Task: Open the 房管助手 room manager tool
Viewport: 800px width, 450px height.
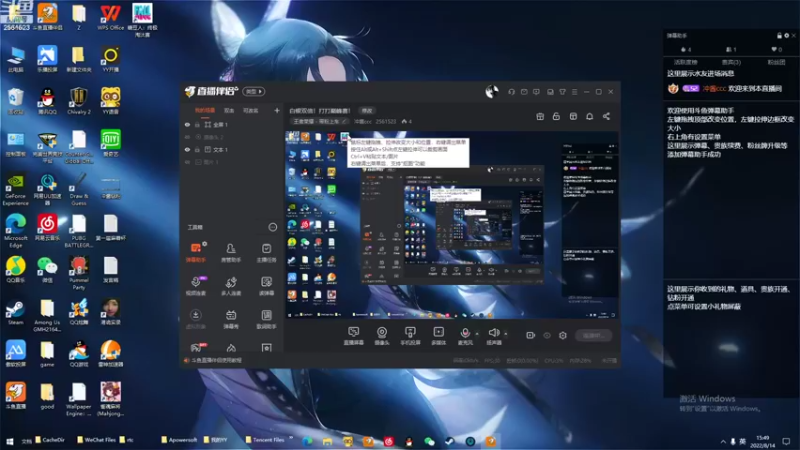Action: click(231, 252)
